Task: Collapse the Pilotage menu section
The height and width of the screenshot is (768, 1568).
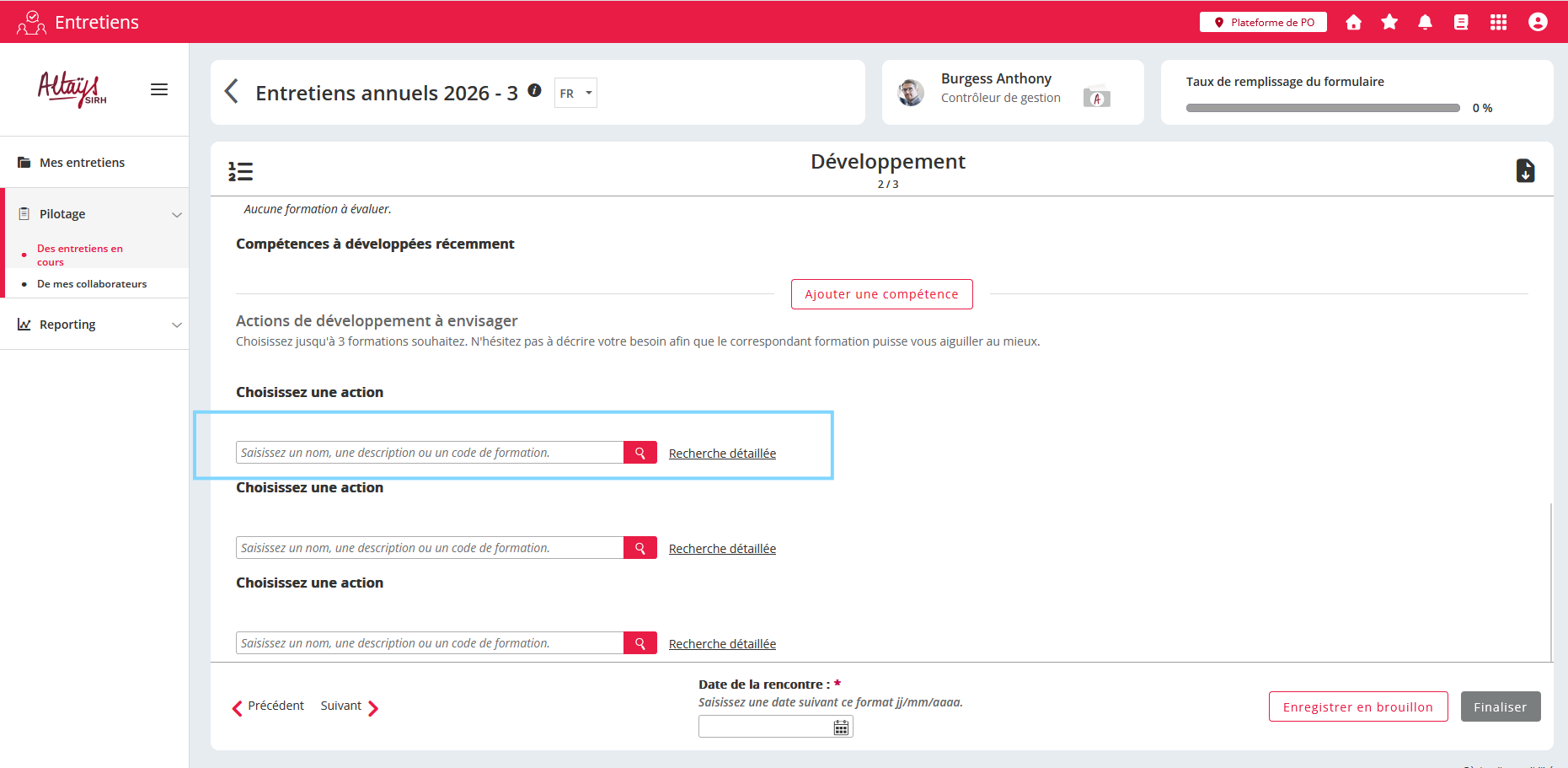Action: [176, 214]
